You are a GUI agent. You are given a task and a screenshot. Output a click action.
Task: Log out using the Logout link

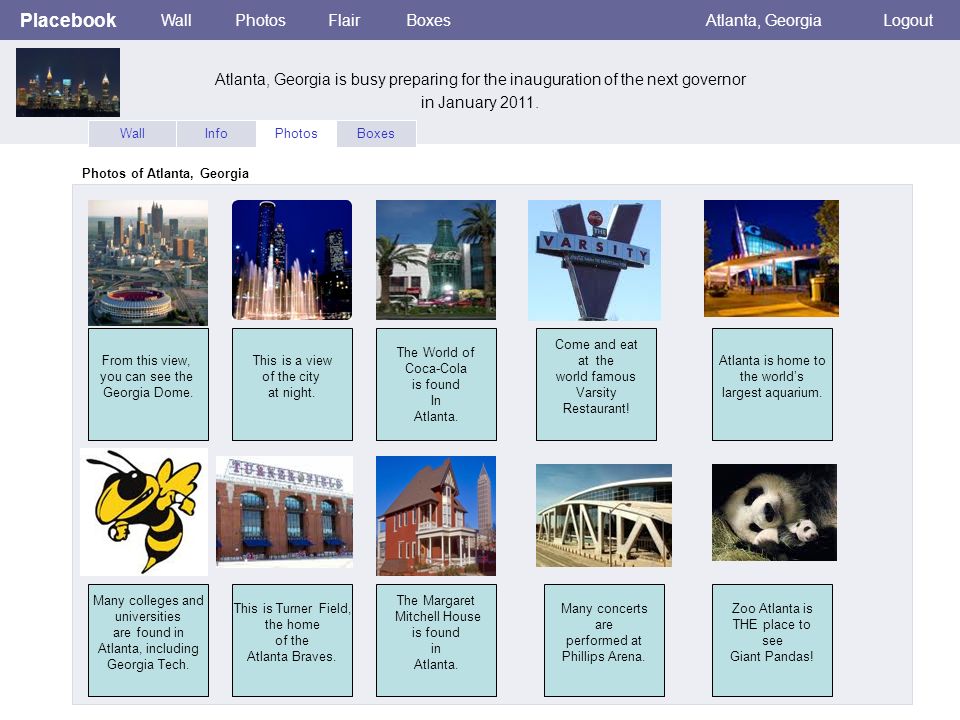[x=908, y=20]
